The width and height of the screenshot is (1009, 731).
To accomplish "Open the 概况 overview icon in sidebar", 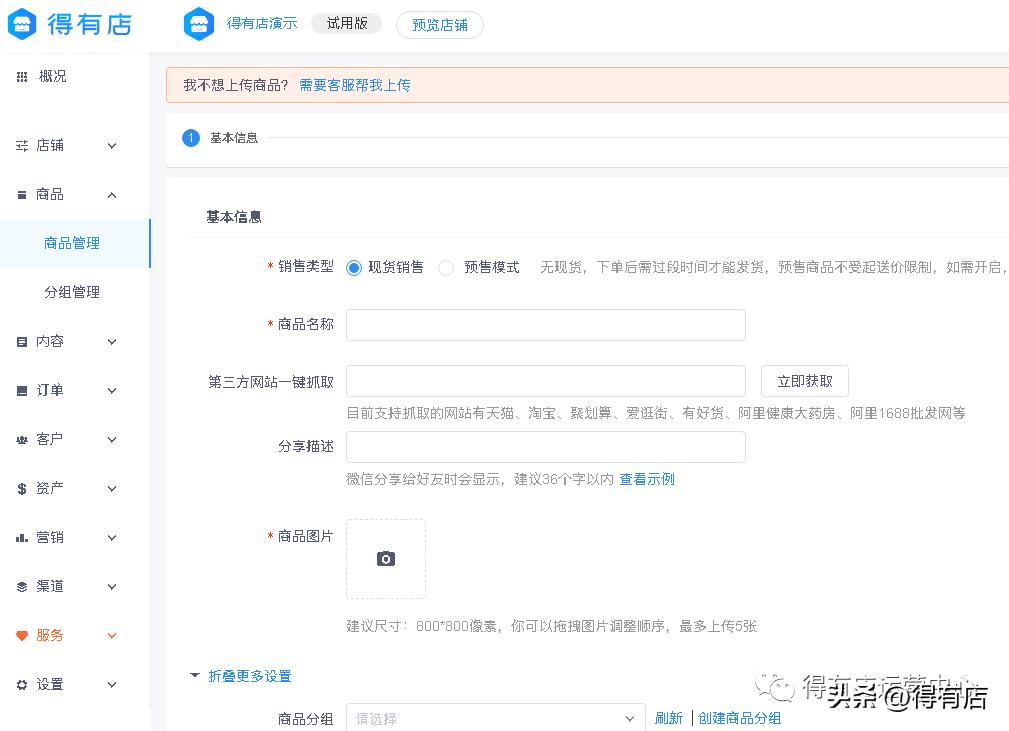I will pyautogui.click(x=22, y=76).
